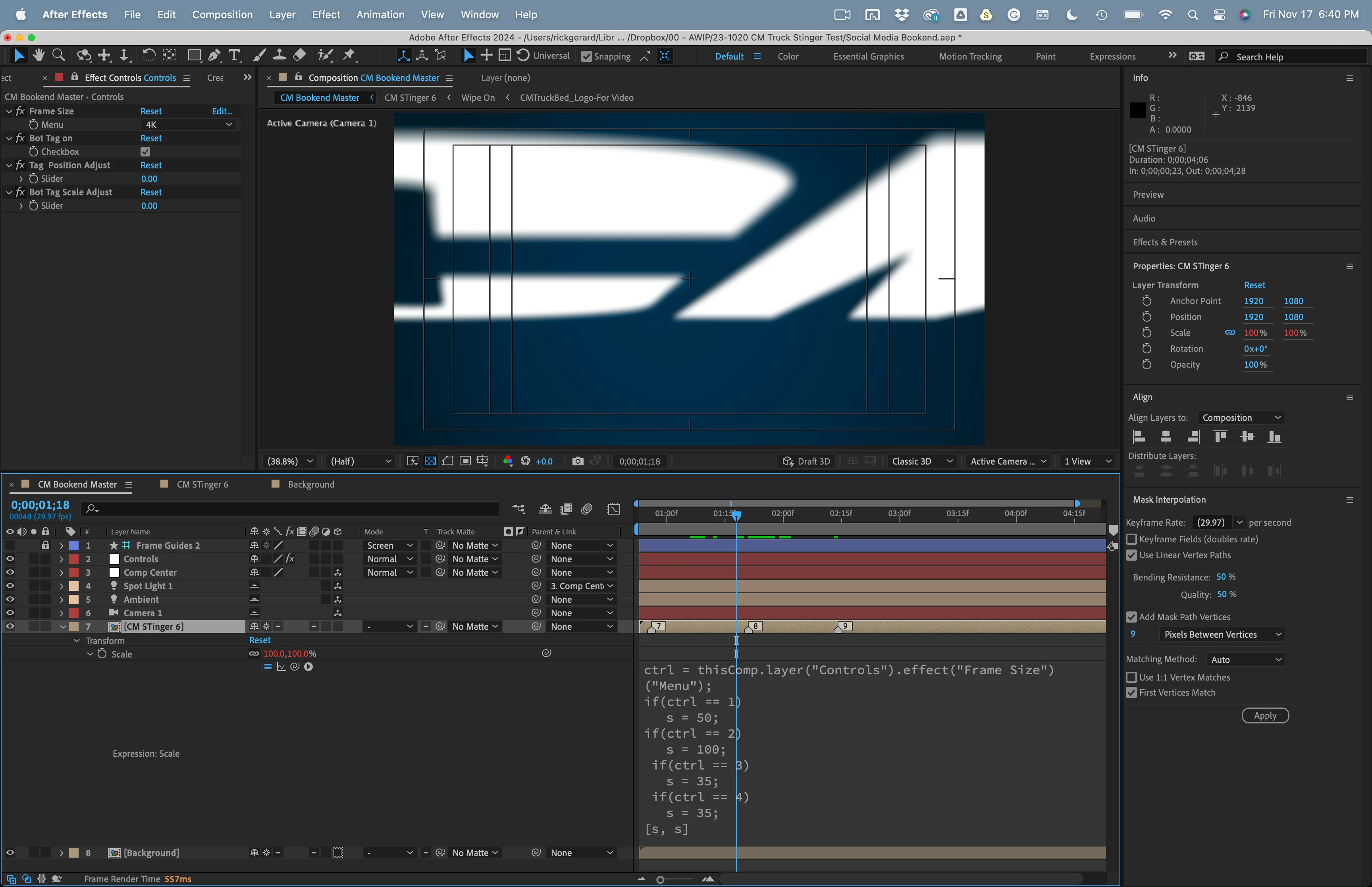Click Apply in Mask Interpolation panel
This screenshot has height=887, width=1372.
tap(1265, 715)
